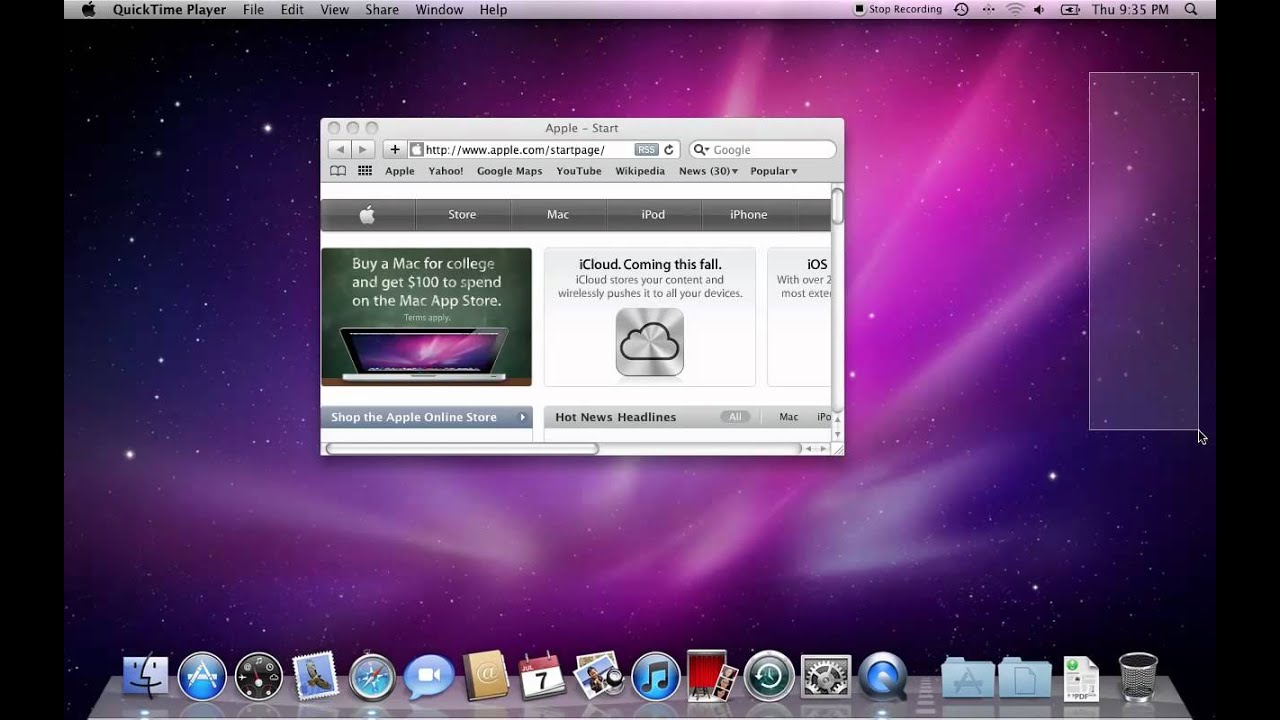Select the Store tab on Apple page

tap(462, 214)
